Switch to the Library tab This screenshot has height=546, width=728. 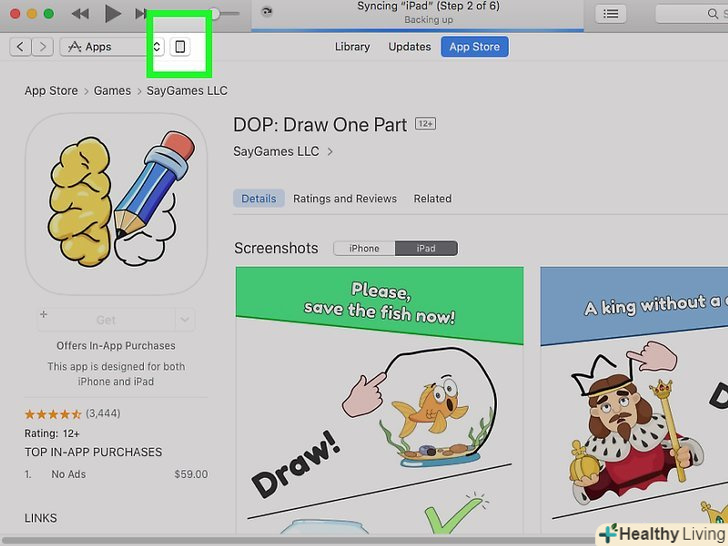coord(352,47)
